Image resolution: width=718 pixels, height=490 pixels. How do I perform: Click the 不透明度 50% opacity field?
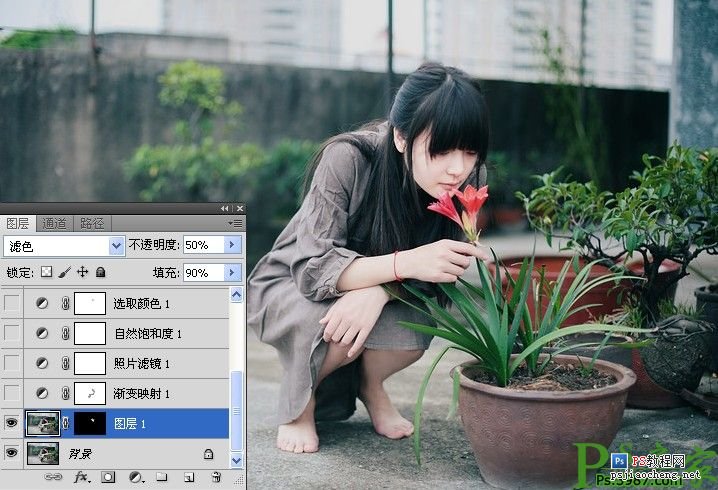tap(203, 245)
